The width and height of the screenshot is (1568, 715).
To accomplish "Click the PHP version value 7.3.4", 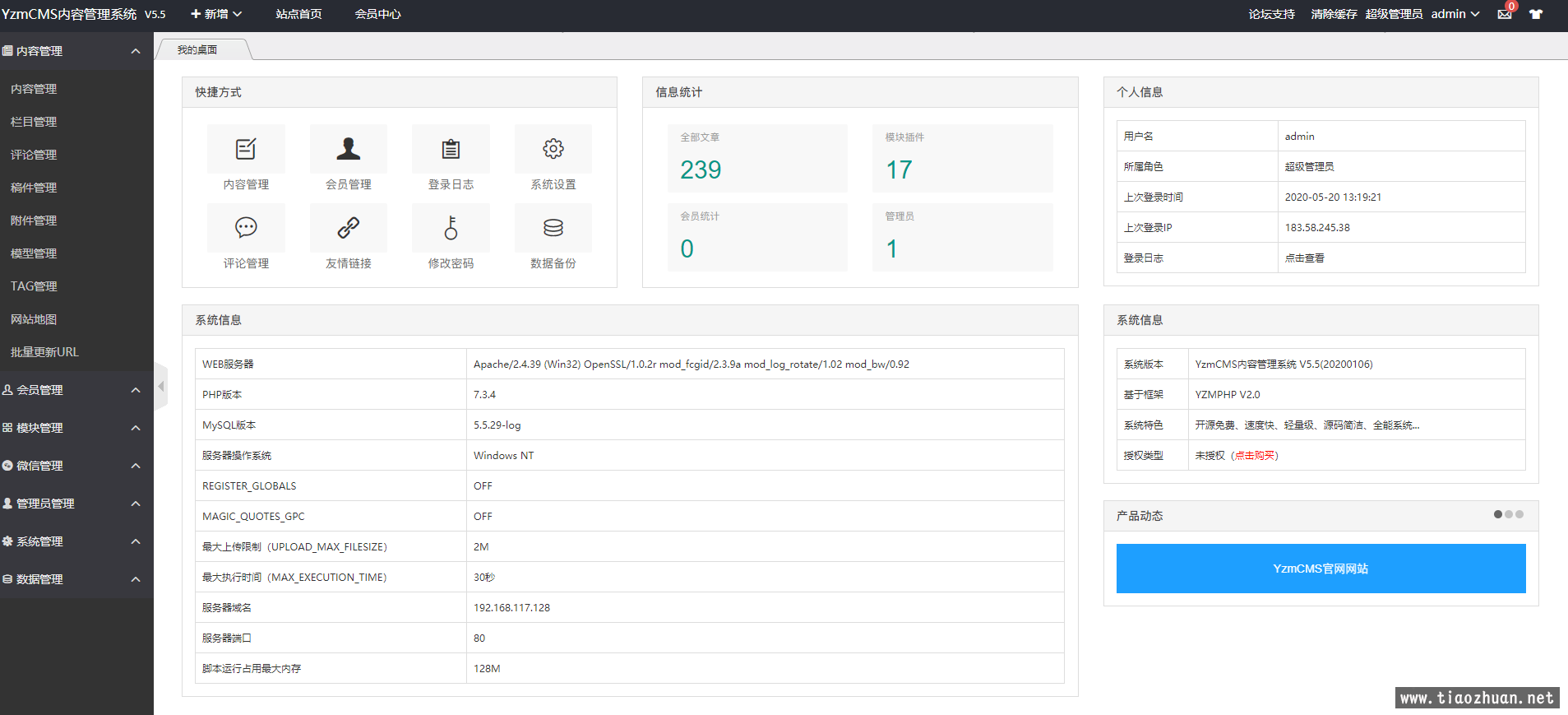I will (484, 395).
